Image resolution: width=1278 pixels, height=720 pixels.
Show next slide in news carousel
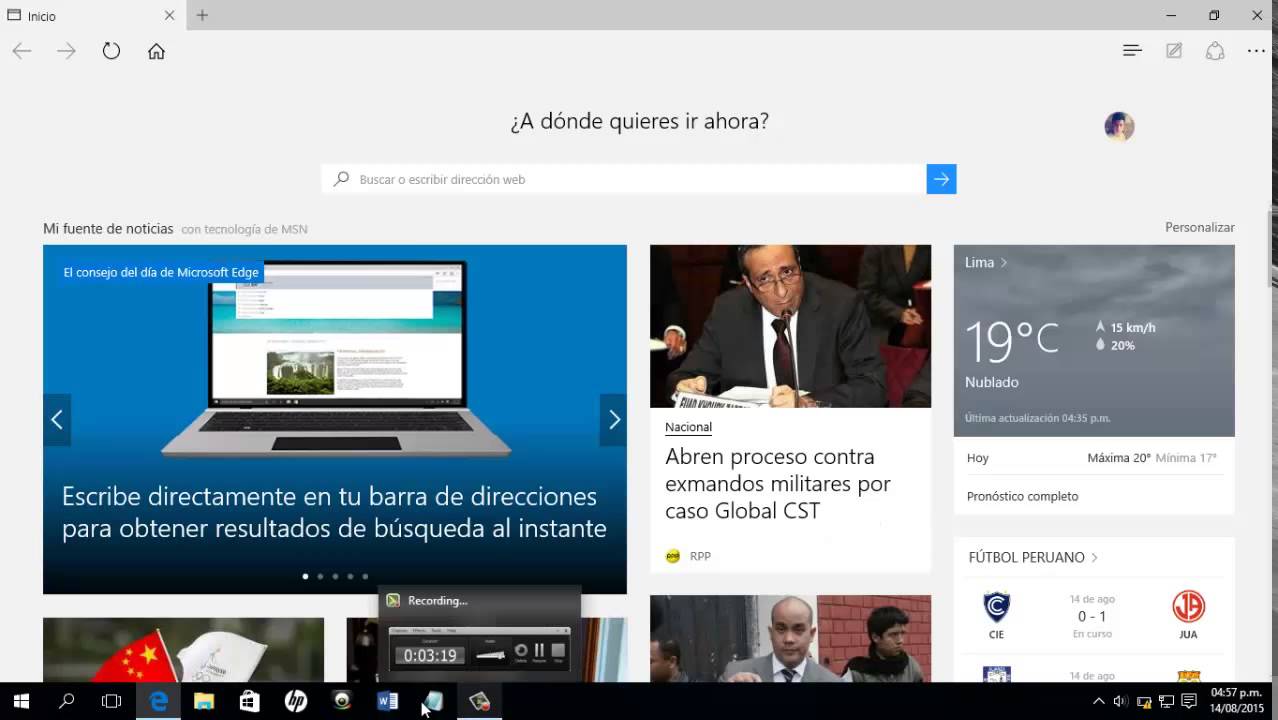pyautogui.click(x=613, y=420)
